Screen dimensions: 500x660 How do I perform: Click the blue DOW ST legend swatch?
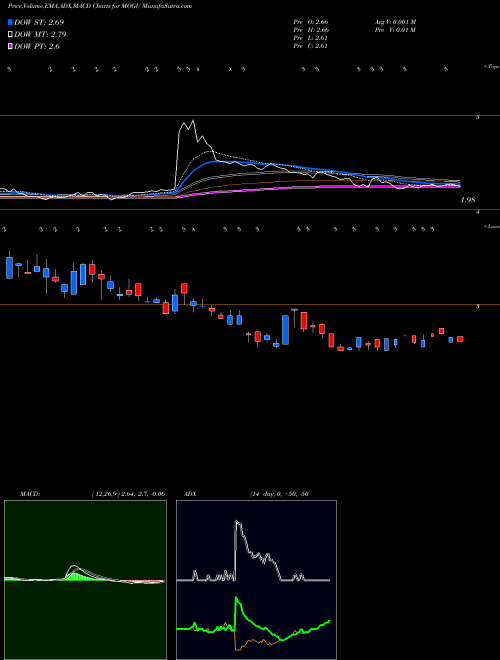10,22
